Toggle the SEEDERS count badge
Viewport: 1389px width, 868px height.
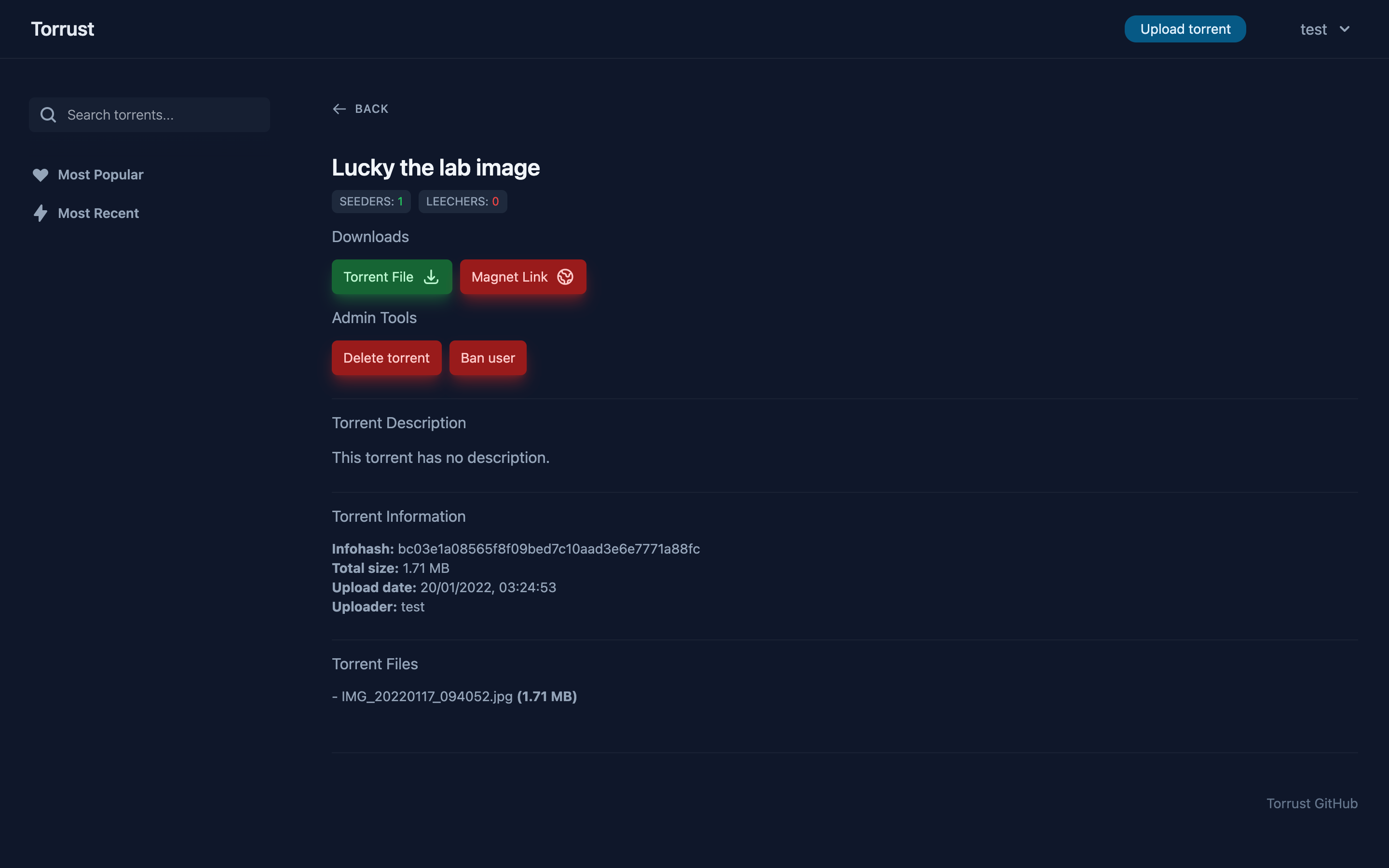[371, 201]
